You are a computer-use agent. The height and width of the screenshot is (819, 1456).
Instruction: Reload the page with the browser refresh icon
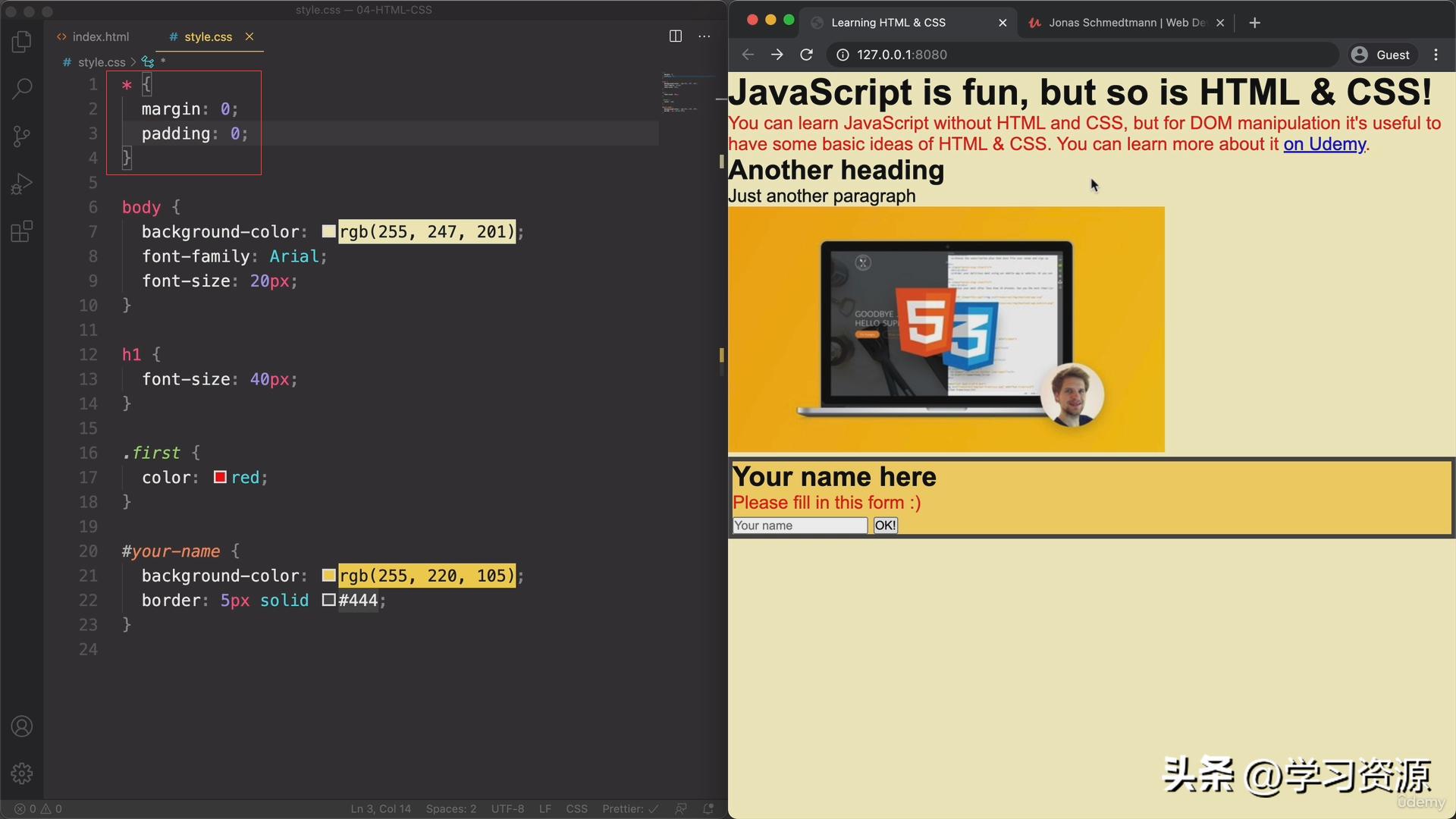click(806, 54)
